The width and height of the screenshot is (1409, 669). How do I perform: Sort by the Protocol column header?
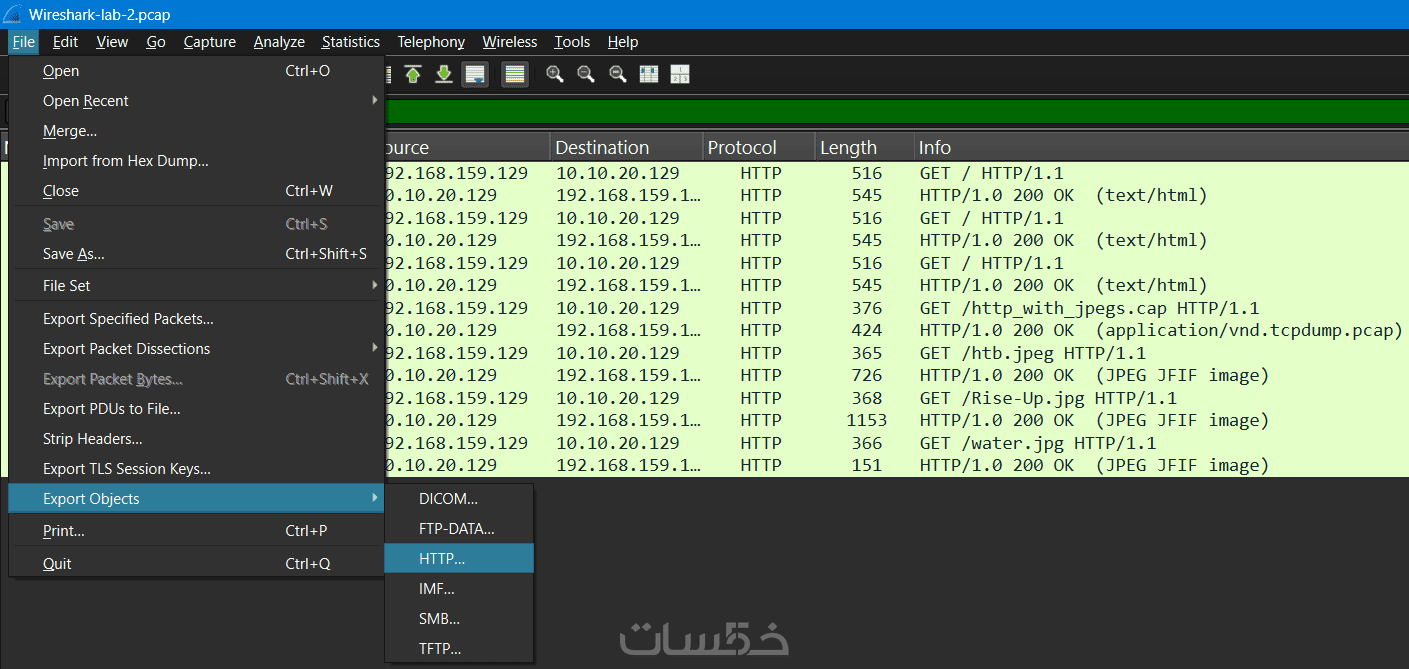[x=759, y=147]
